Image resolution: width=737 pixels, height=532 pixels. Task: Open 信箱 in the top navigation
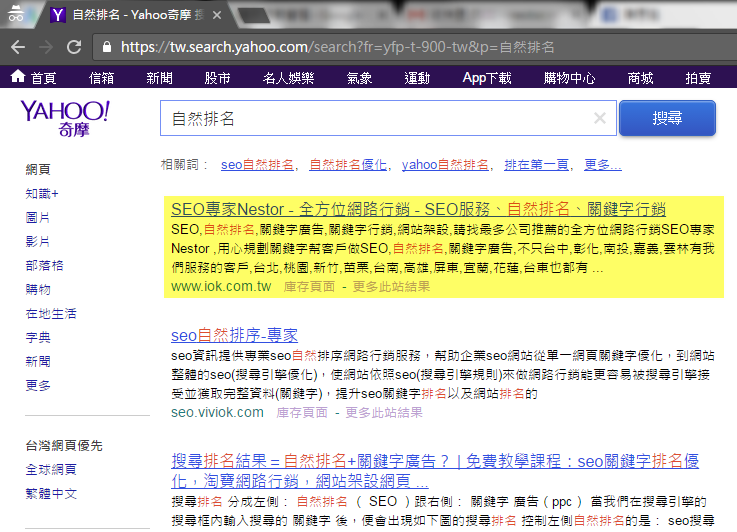click(102, 78)
